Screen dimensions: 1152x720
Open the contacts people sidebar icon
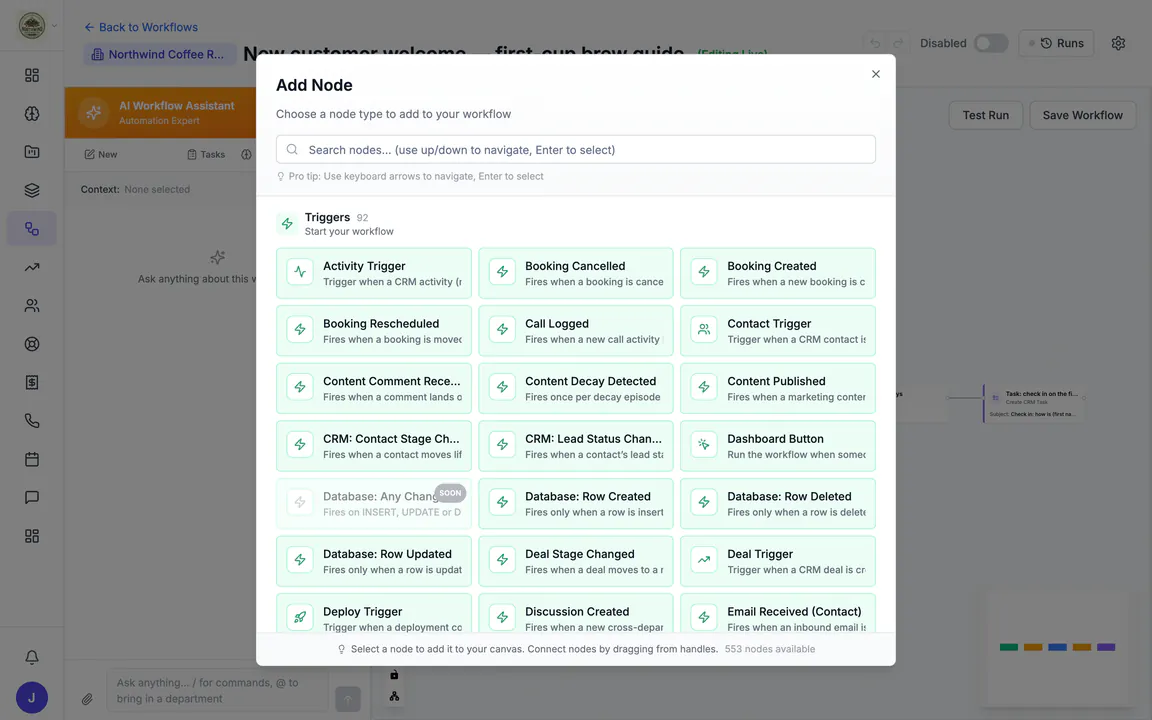pos(32,306)
